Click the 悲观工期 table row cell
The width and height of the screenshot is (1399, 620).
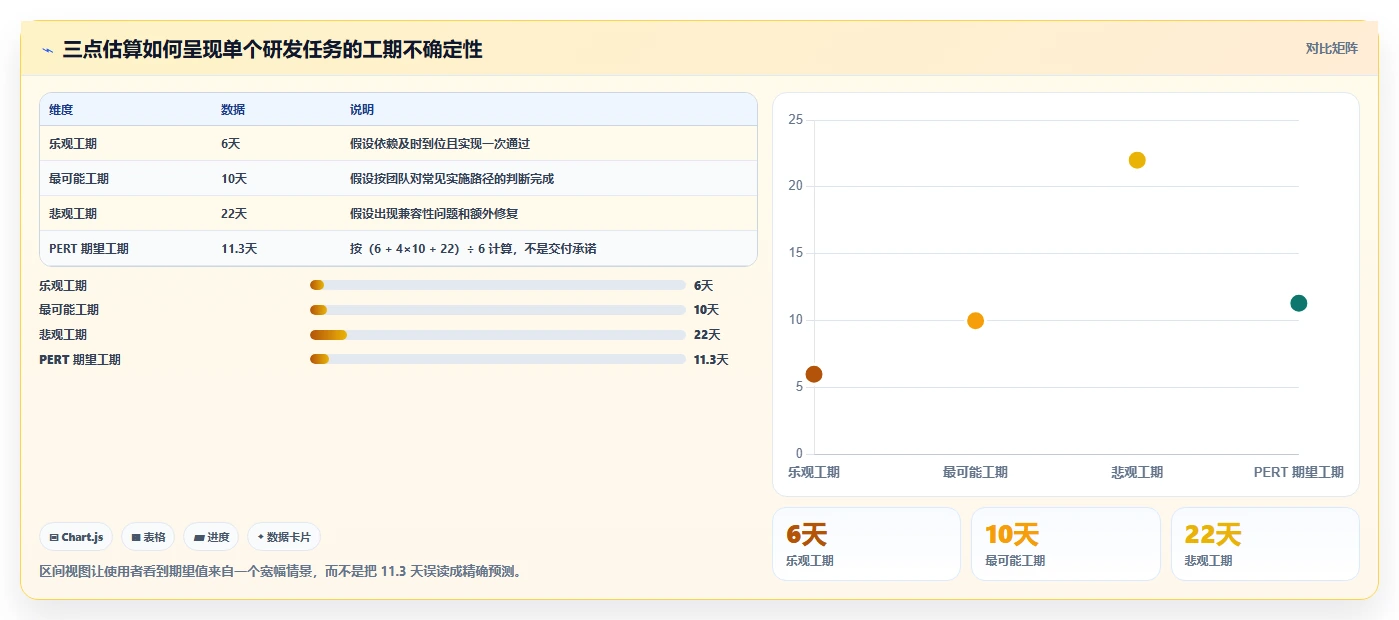[73, 214]
